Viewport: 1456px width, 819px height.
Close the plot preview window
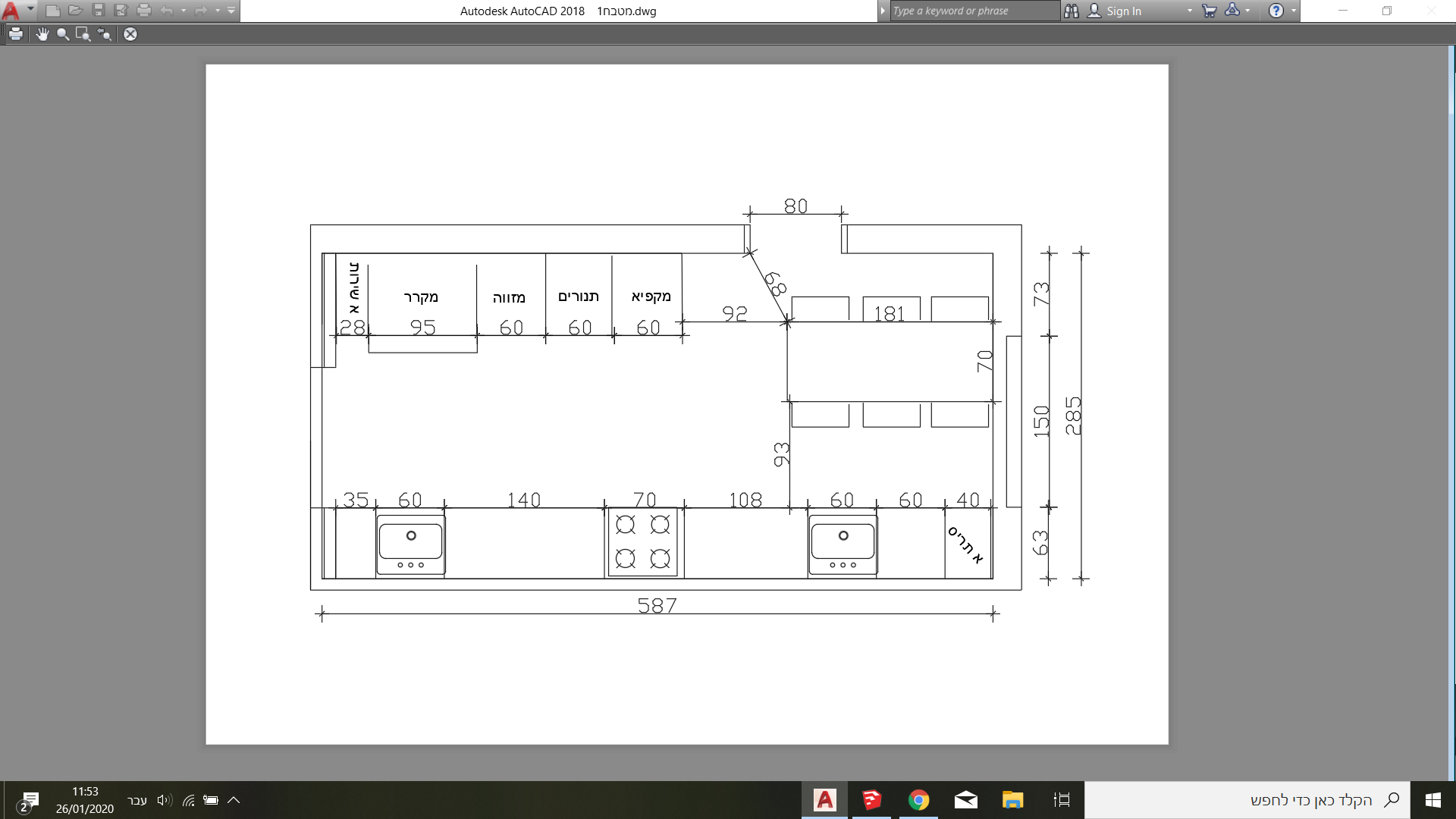[x=130, y=34]
